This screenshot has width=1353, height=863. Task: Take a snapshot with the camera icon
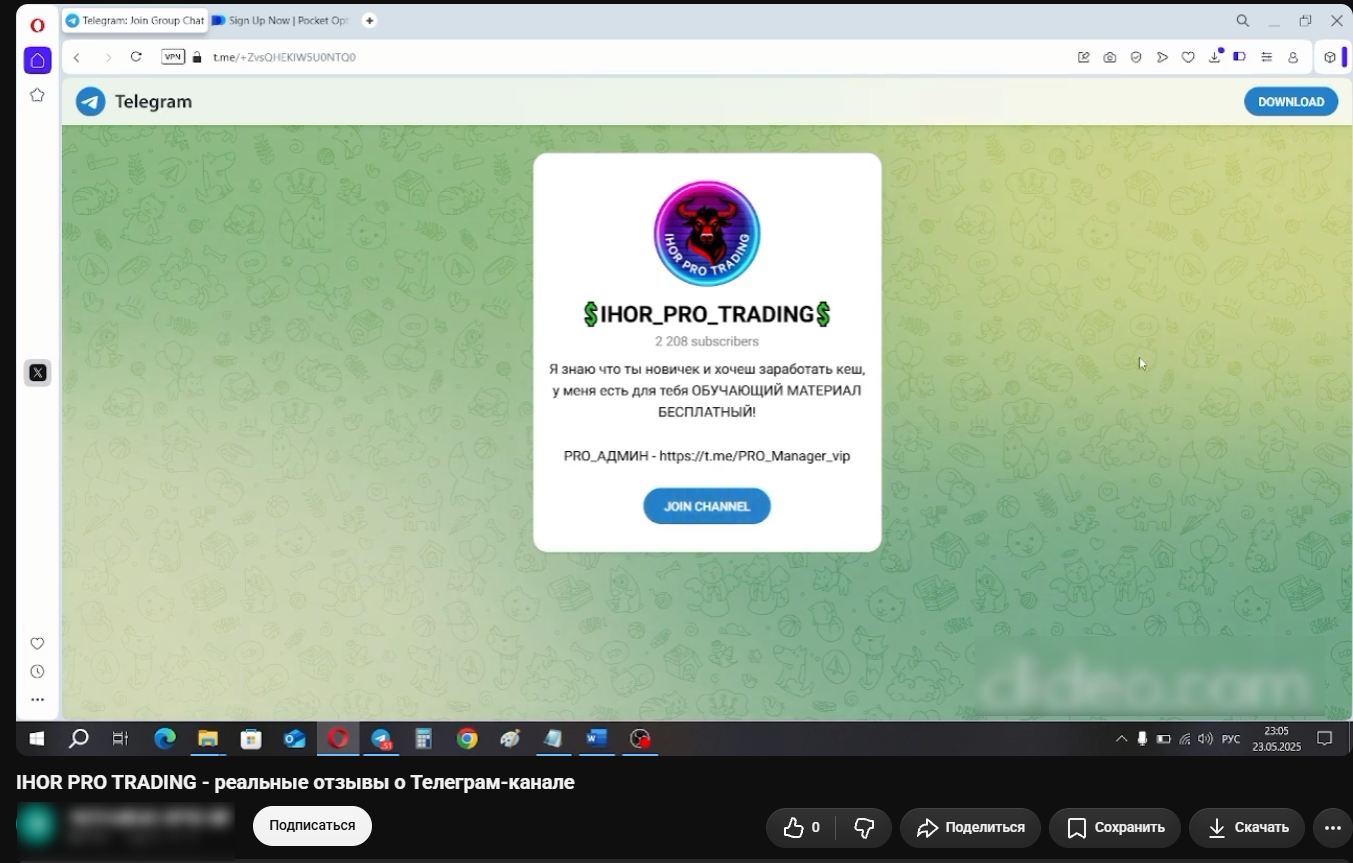click(1110, 57)
